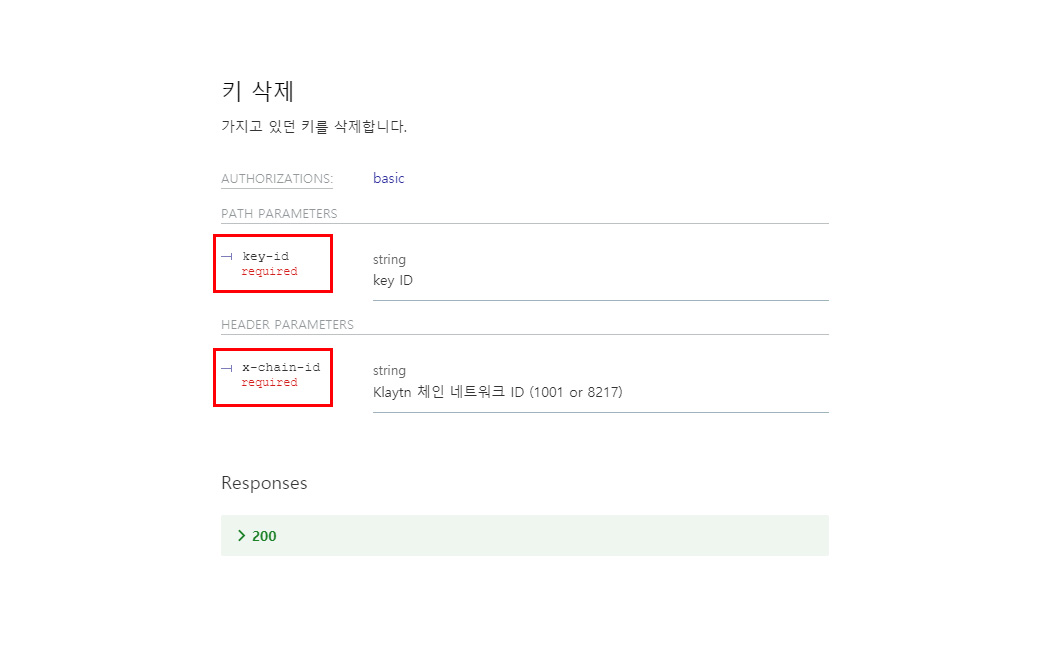Click the tree connector icon beside x-chain-id
Image resolution: width=1060 pixels, height=652 pixels.
[x=227, y=368]
